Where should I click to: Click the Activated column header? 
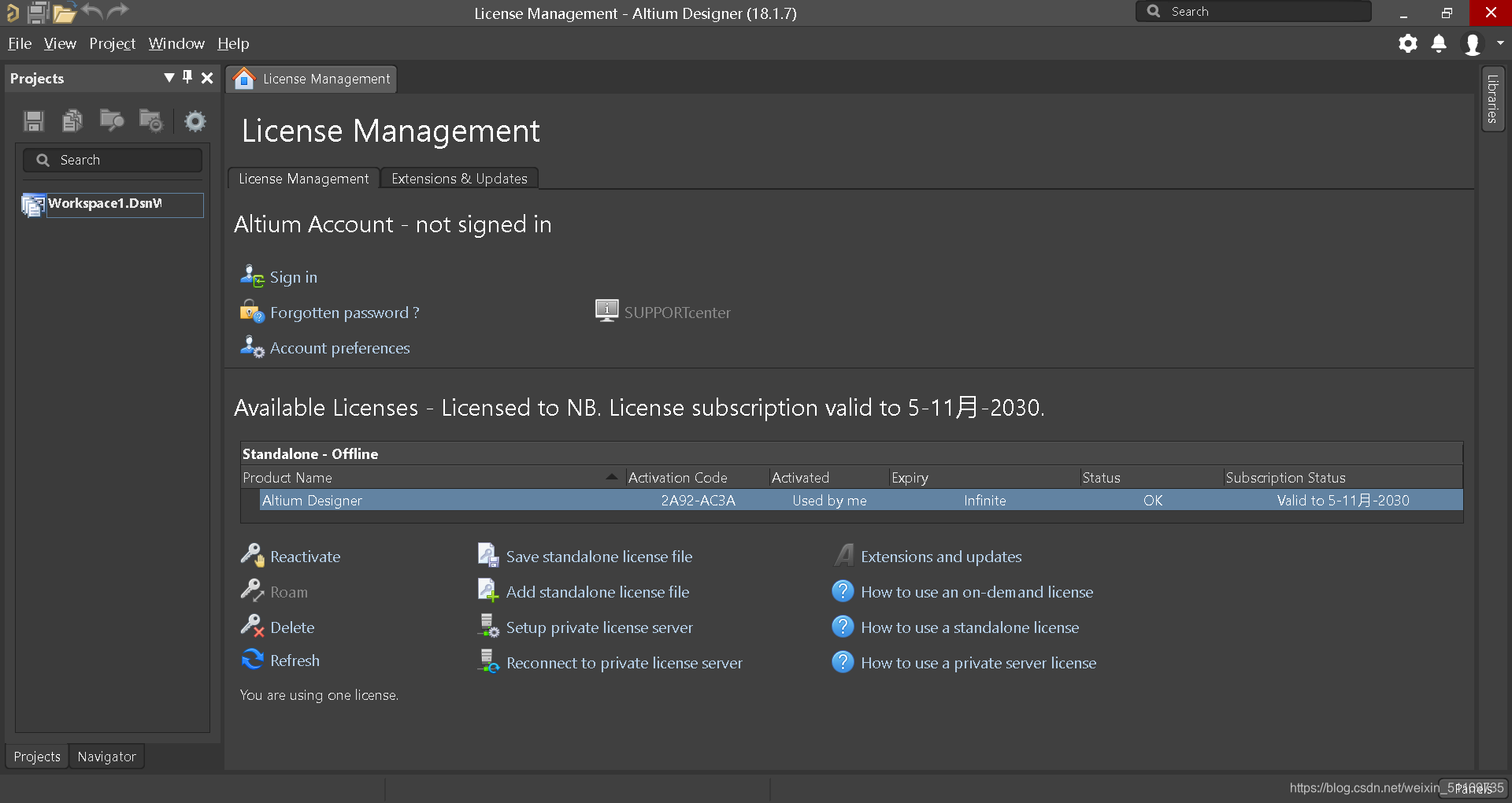(x=829, y=477)
